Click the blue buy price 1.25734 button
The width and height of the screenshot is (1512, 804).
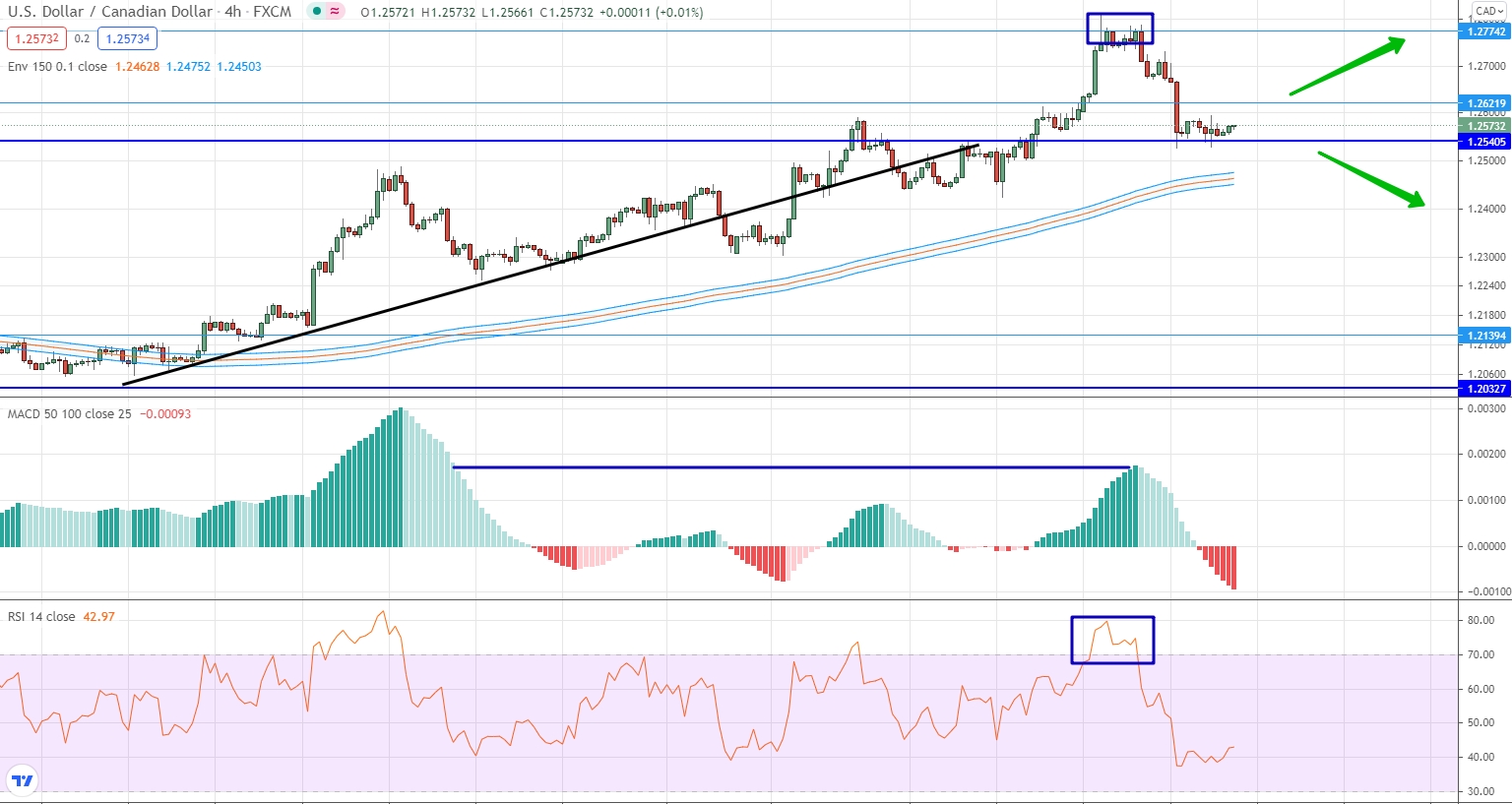(128, 38)
